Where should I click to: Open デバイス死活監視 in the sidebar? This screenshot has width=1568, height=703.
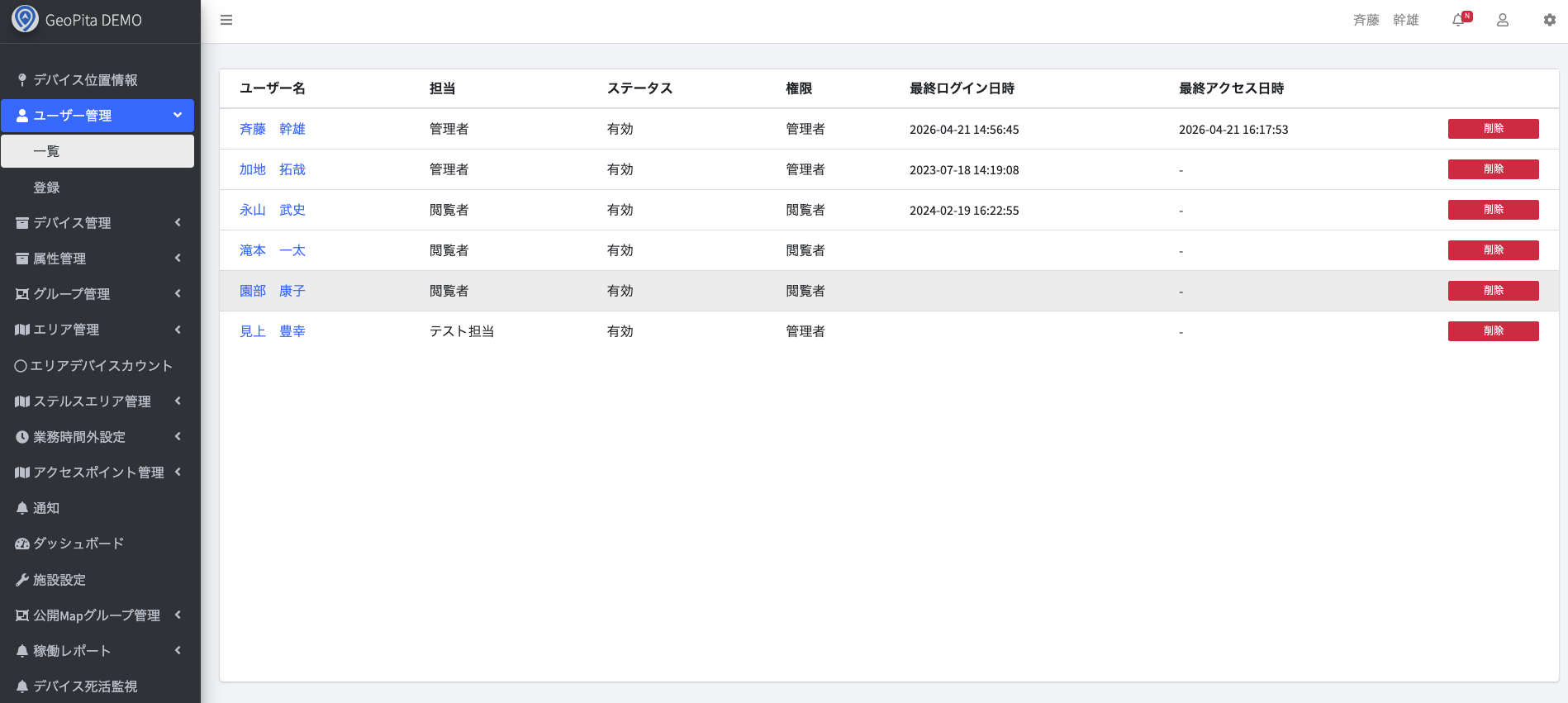coord(85,686)
